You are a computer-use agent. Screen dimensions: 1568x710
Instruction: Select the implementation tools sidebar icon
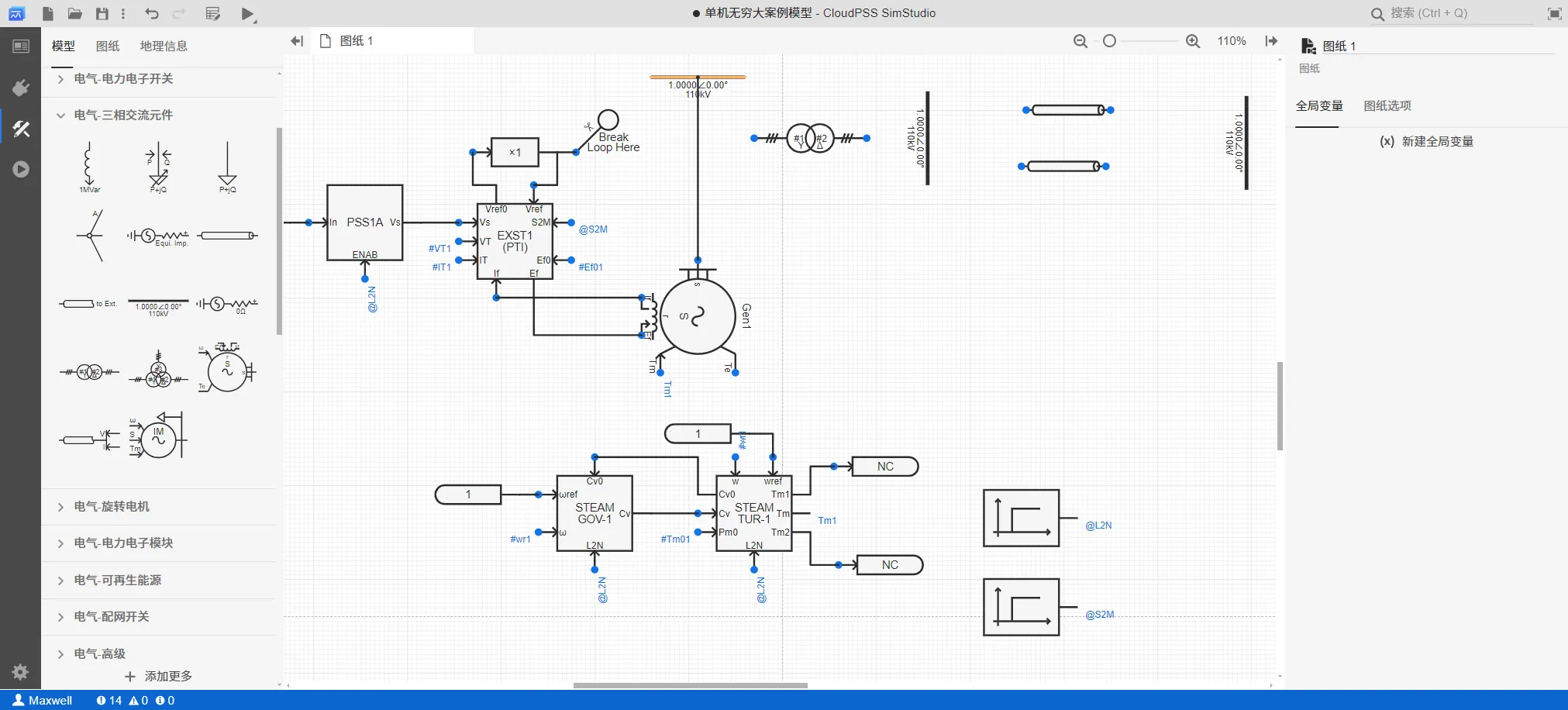[21, 128]
